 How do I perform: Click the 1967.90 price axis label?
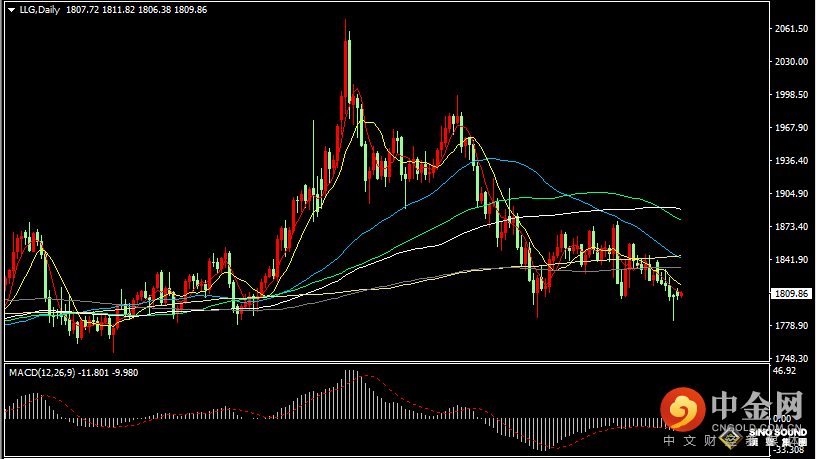click(x=790, y=128)
